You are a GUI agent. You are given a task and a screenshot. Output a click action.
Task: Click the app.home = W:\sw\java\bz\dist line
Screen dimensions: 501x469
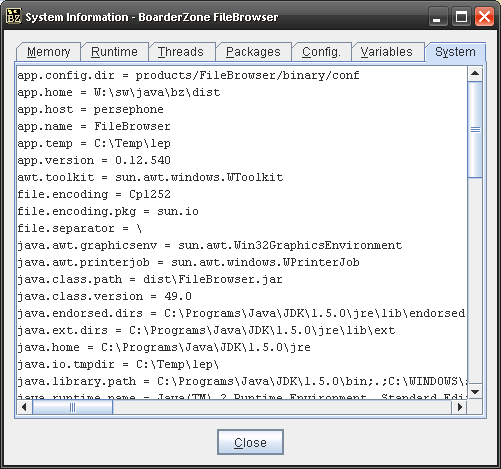[119, 92]
